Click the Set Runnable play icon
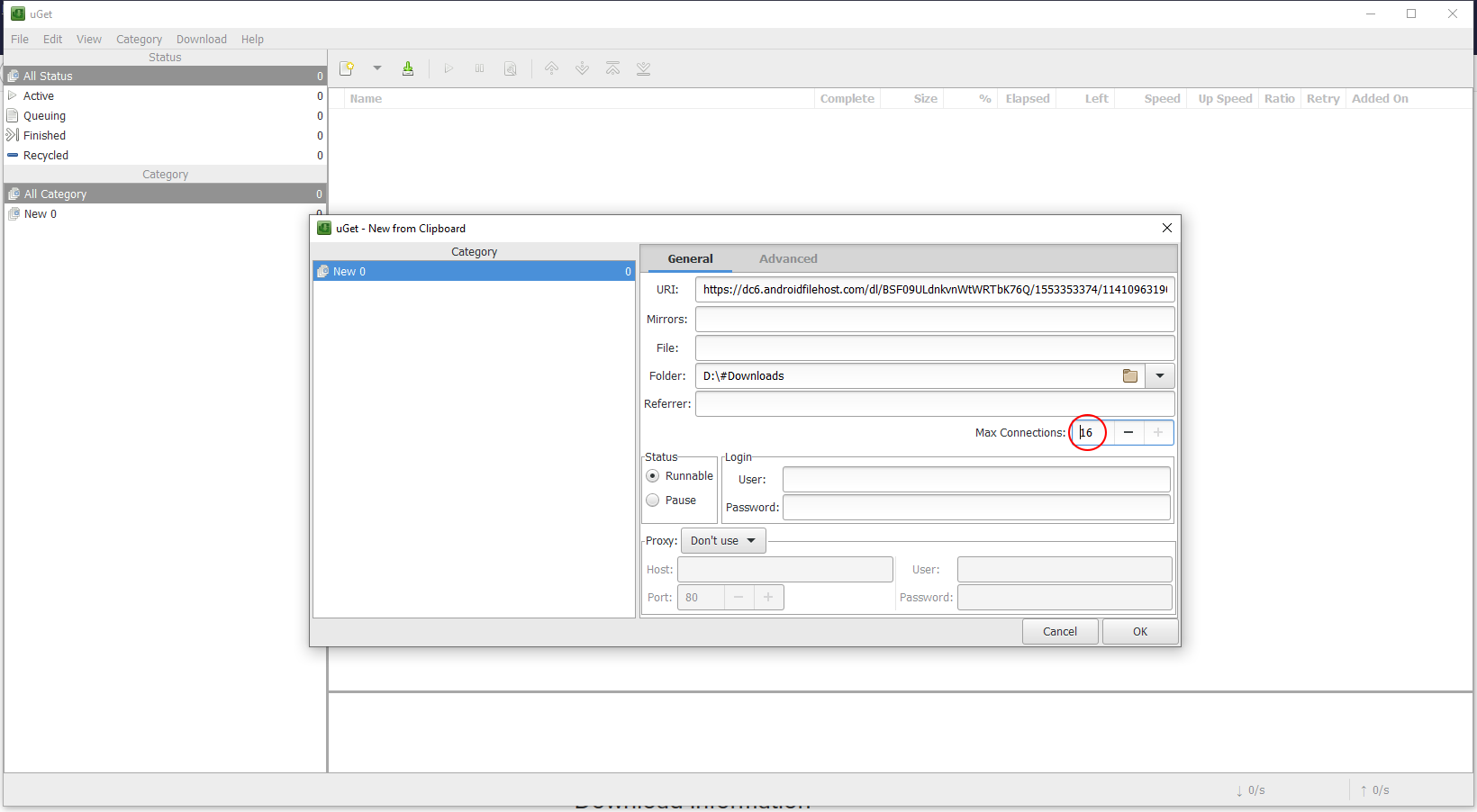 pyautogui.click(x=449, y=68)
